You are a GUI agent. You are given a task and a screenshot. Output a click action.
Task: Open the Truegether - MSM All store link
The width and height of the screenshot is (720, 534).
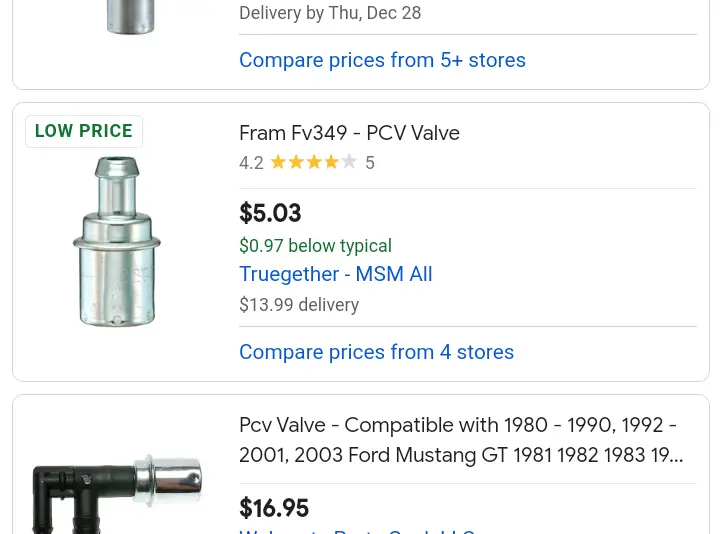[336, 274]
